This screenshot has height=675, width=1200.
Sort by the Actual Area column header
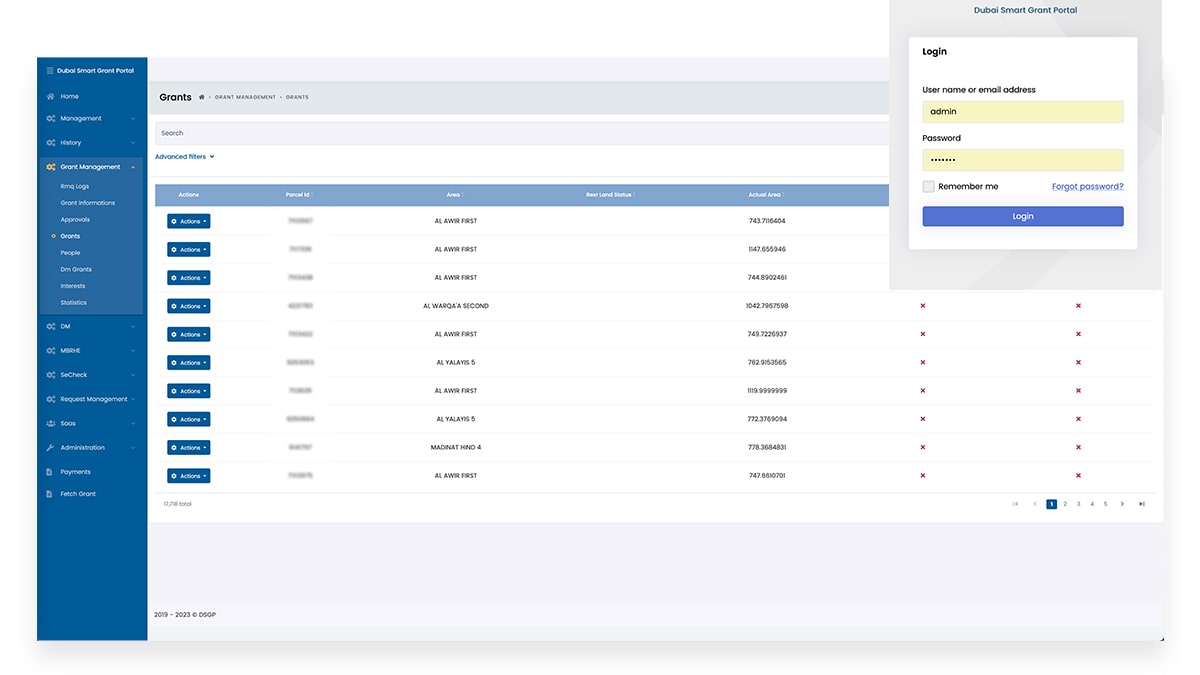point(765,195)
